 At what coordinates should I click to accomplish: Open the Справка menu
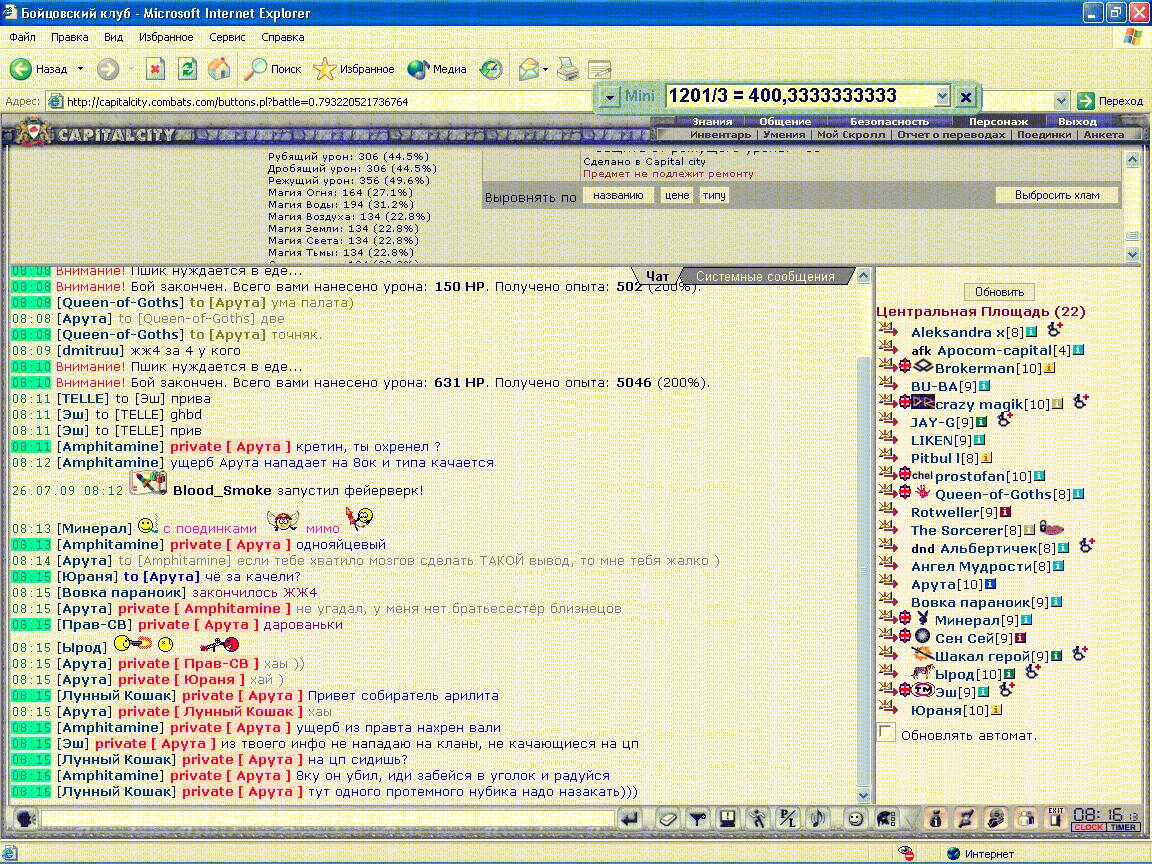[x=282, y=37]
